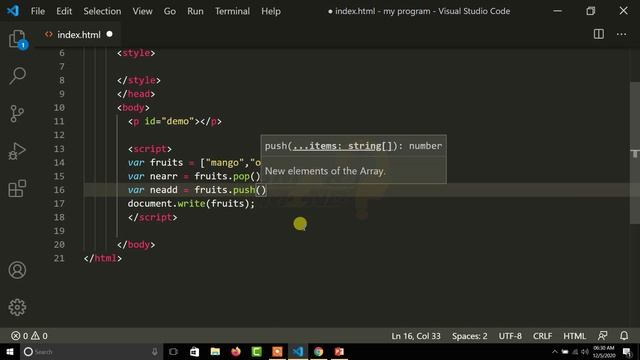Change indentation via Spaces: 2

pyautogui.click(x=469, y=336)
